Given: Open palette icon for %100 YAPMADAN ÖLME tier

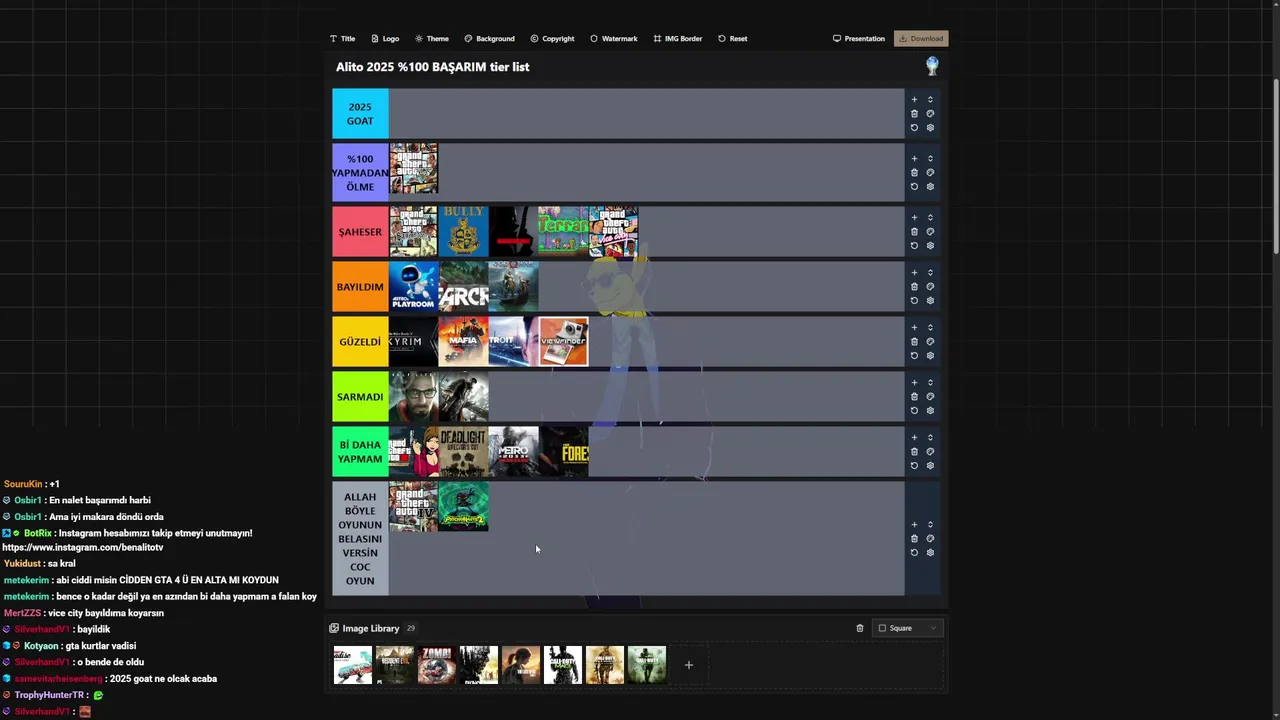Looking at the screenshot, I should tap(930, 173).
